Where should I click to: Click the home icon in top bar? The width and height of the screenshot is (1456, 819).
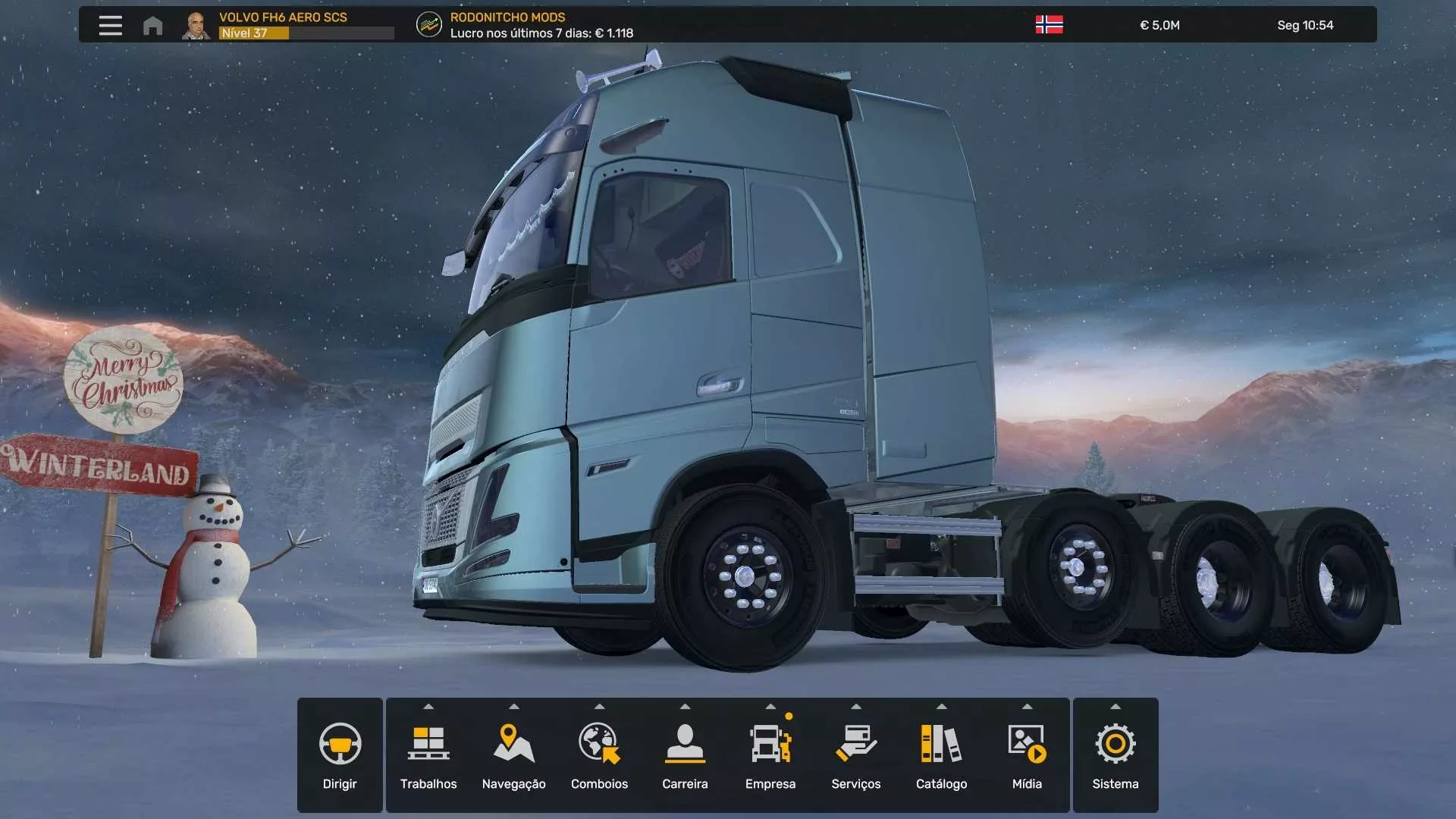152,25
